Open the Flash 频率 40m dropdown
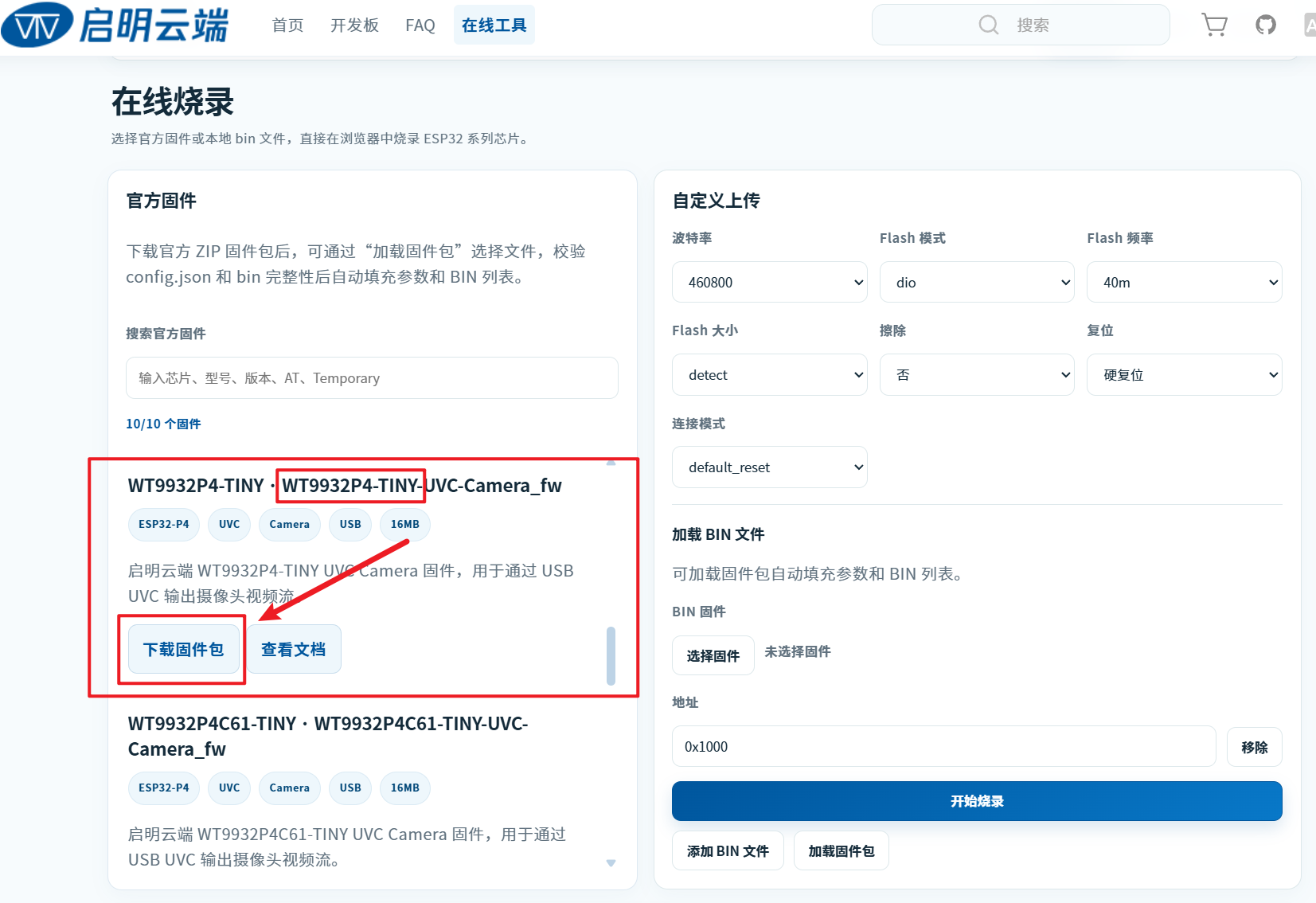 (1184, 283)
